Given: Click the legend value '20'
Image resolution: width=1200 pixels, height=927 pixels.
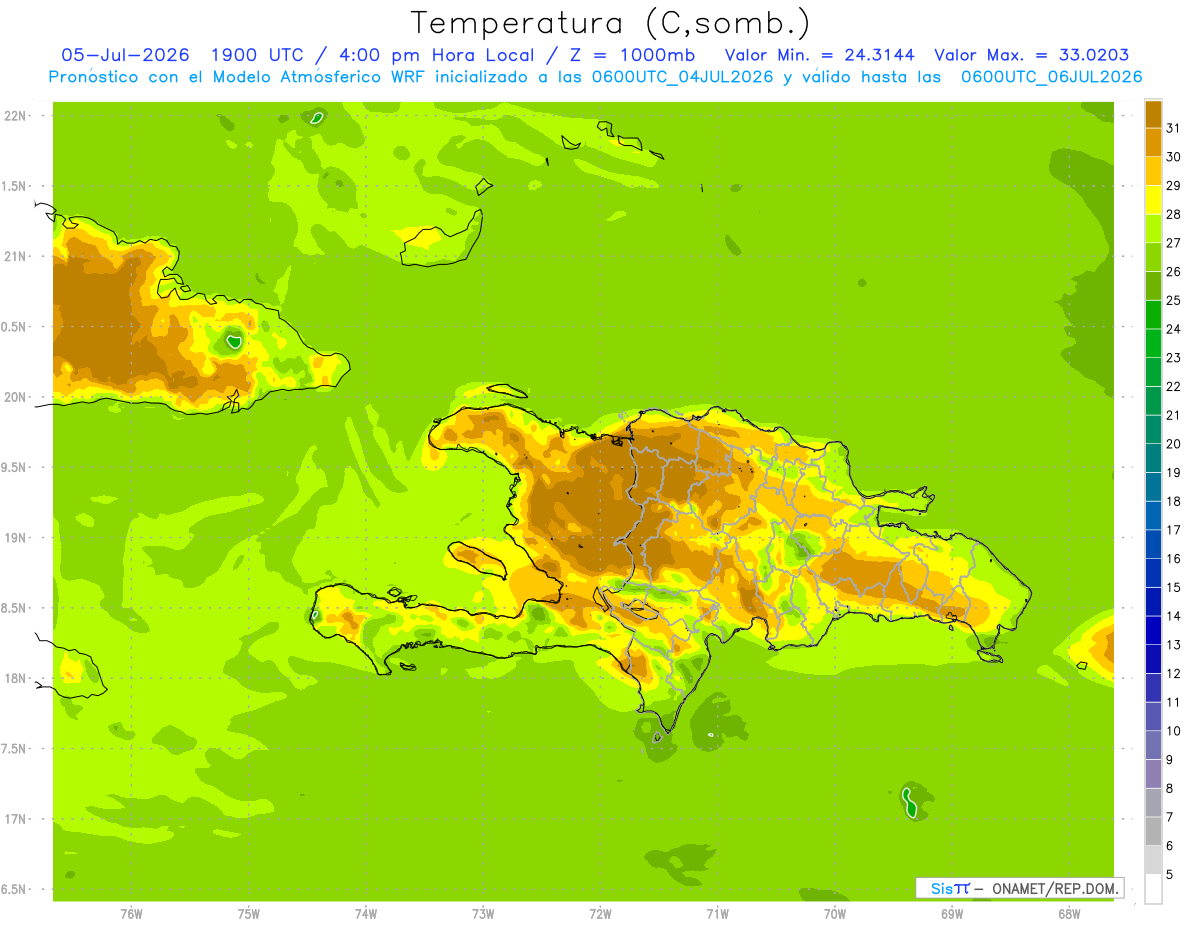Looking at the screenshot, I should point(1174,444).
